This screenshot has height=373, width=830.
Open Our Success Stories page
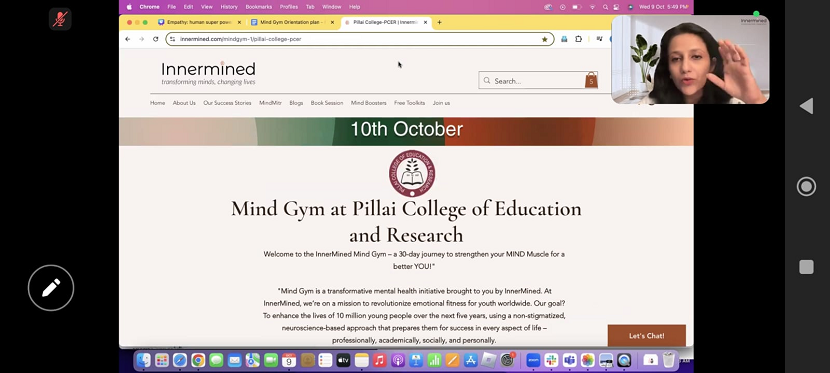[227, 103]
